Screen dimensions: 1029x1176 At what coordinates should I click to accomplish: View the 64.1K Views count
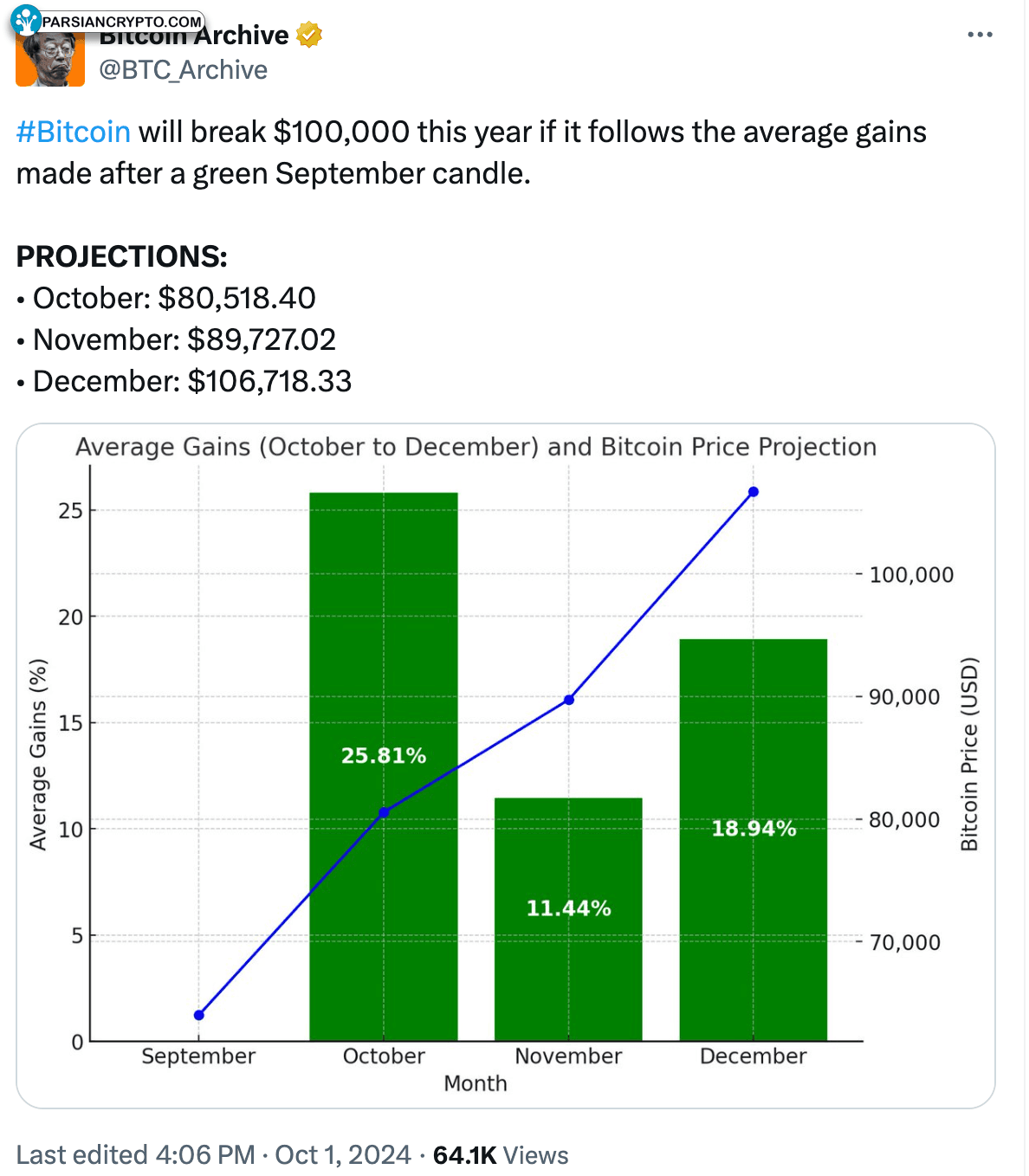(501, 1155)
